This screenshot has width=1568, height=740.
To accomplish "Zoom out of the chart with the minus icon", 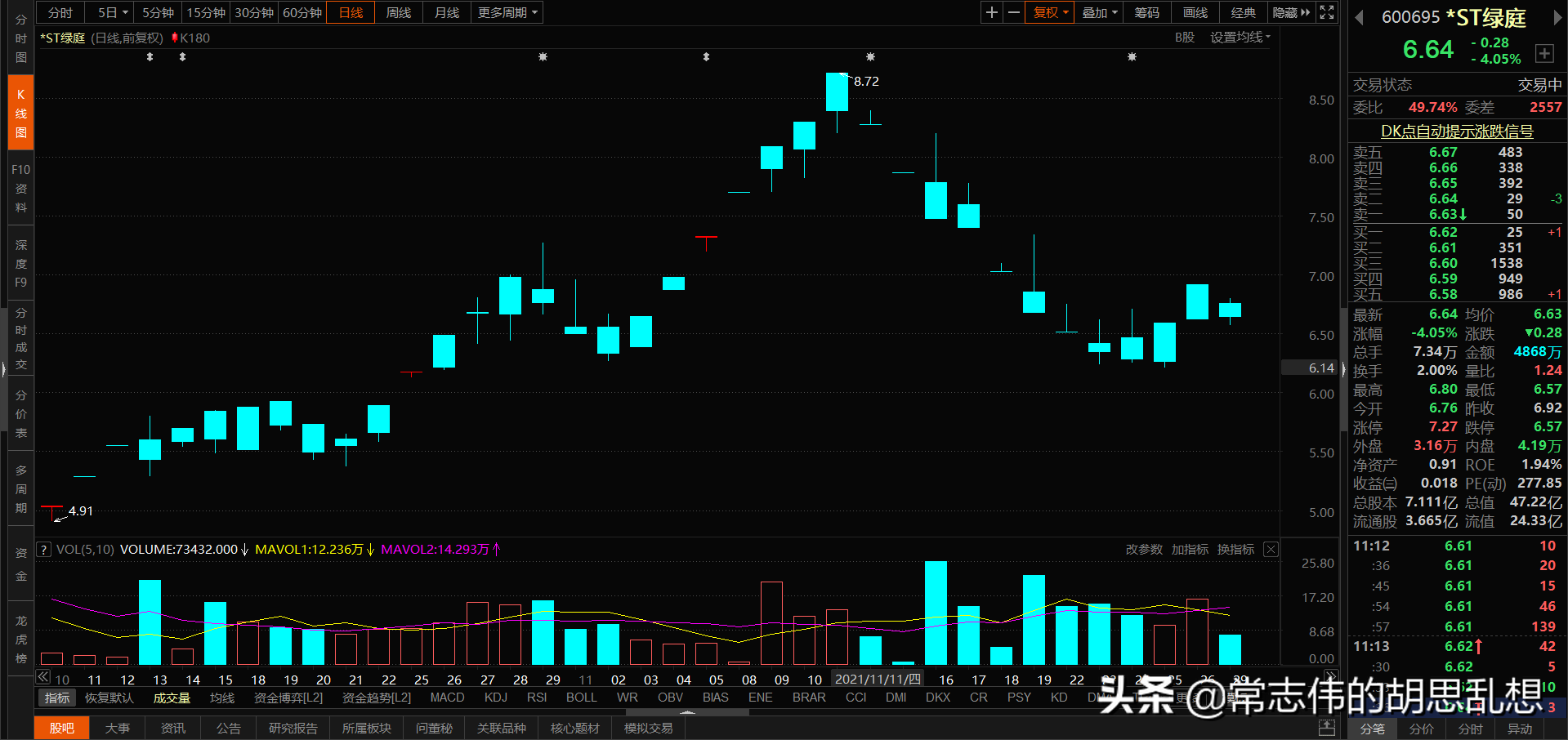I will point(1013,12).
